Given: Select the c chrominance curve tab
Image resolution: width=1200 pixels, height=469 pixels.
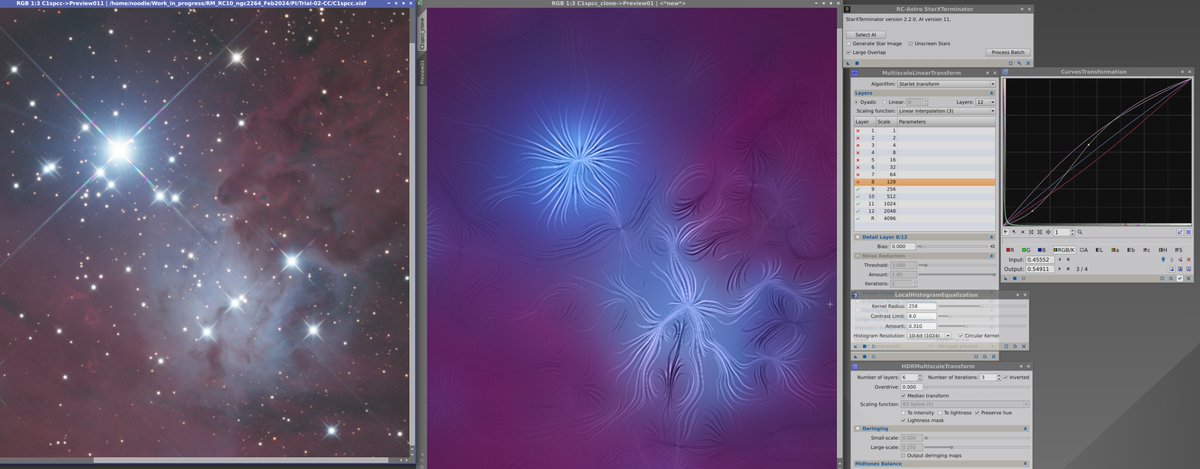Looking at the screenshot, I should (x=1147, y=250).
